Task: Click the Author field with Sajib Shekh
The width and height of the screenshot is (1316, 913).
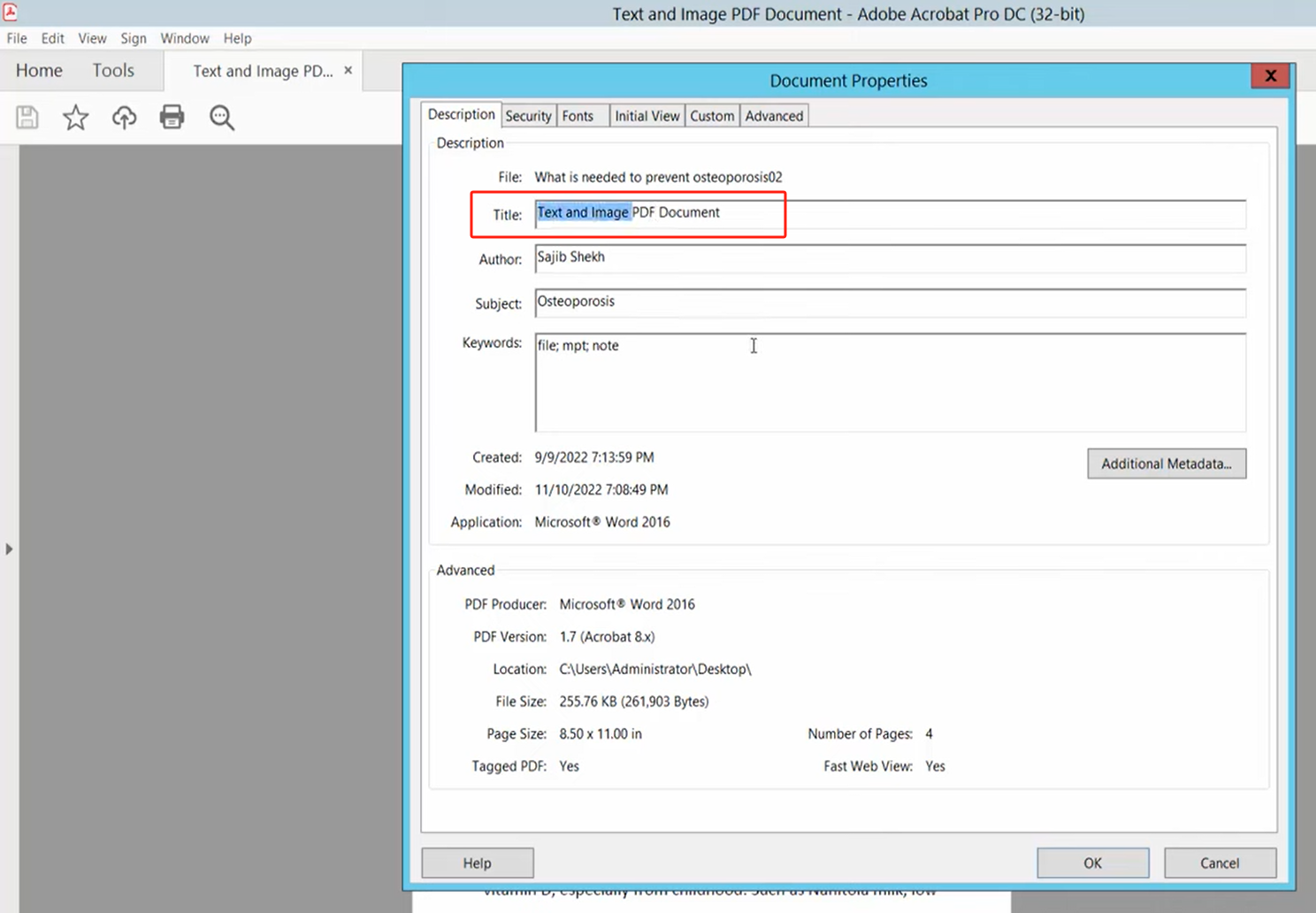Action: (x=891, y=257)
